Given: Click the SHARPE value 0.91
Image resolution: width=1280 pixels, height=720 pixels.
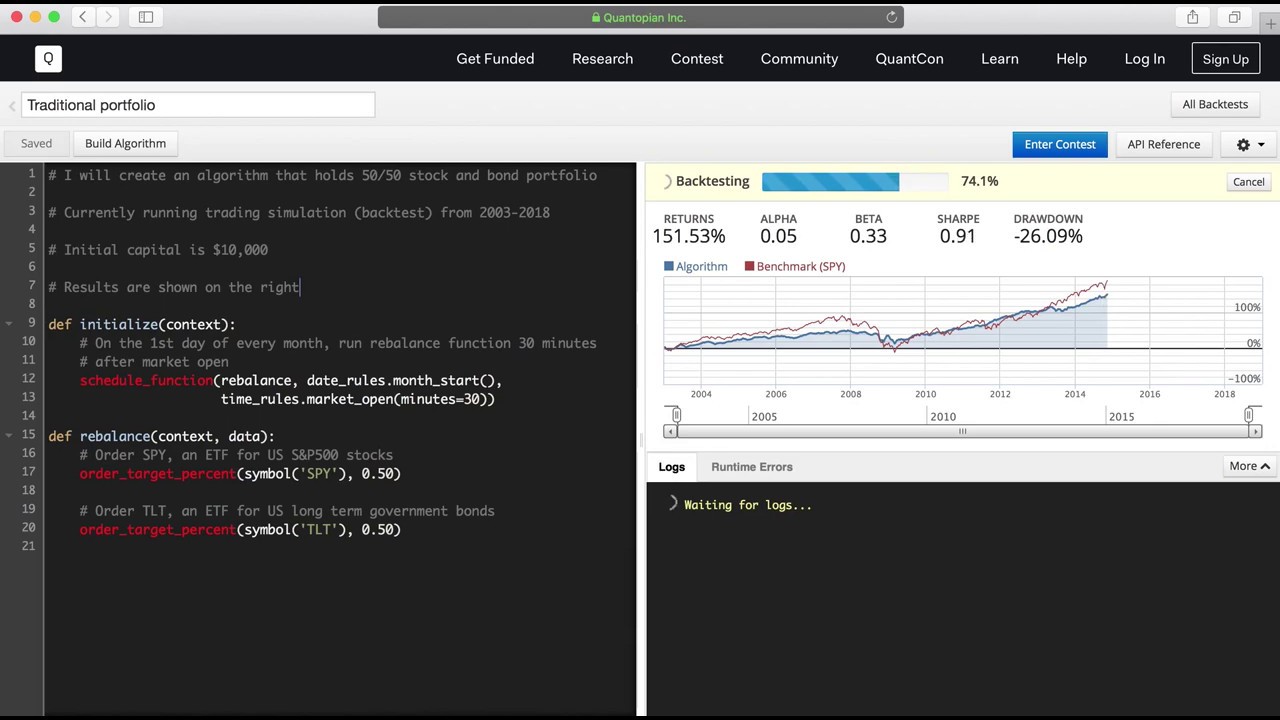Looking at the screenshot, I should [x=957, y=236].
